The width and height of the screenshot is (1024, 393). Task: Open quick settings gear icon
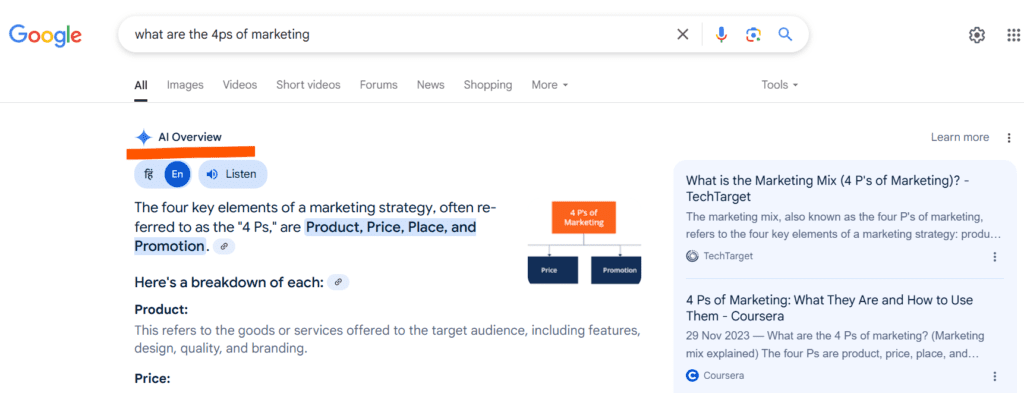[x=976, y=35]
